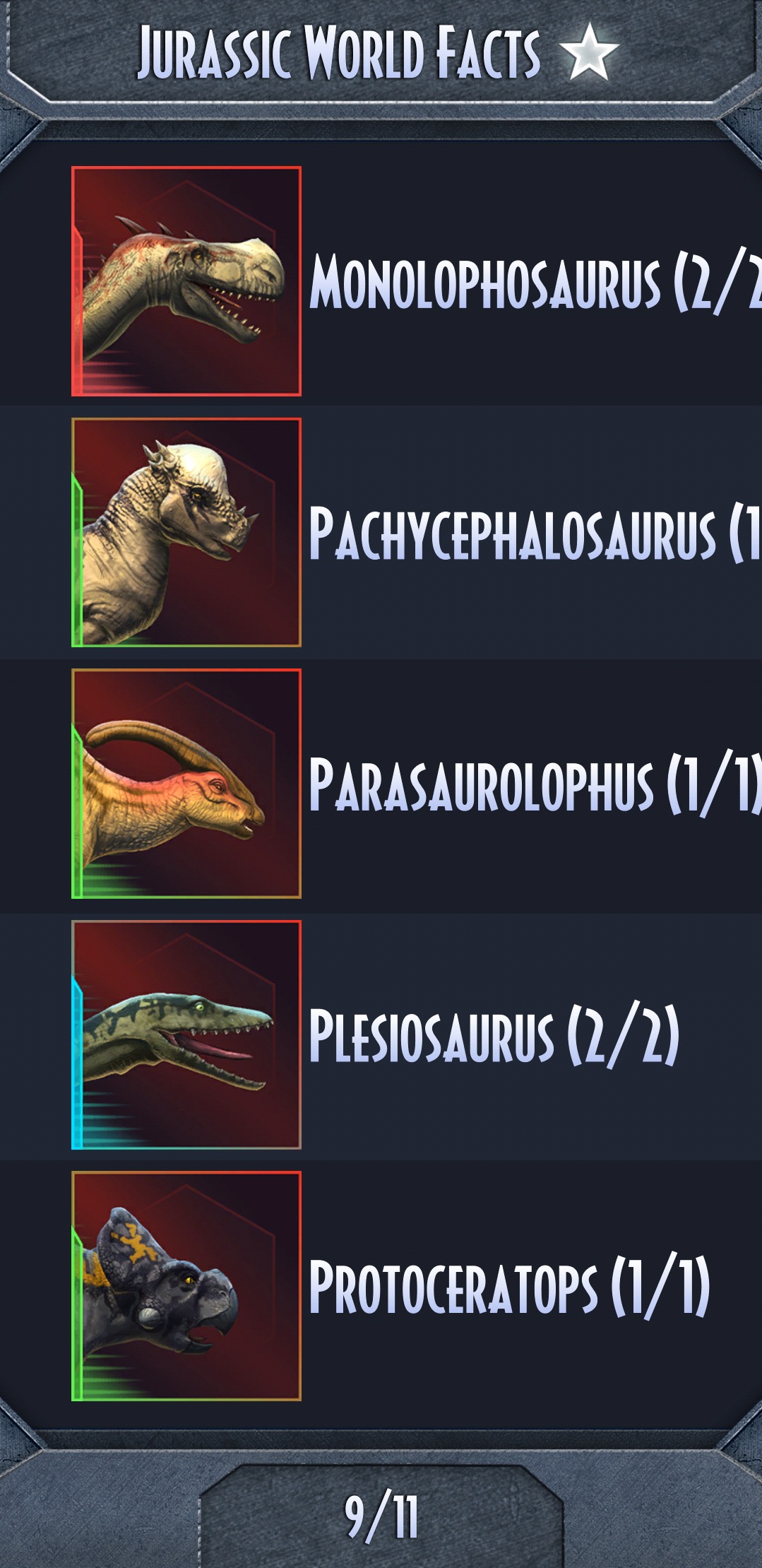Click the red rarity bar on Monolophosaurus card

click(77, 310)
